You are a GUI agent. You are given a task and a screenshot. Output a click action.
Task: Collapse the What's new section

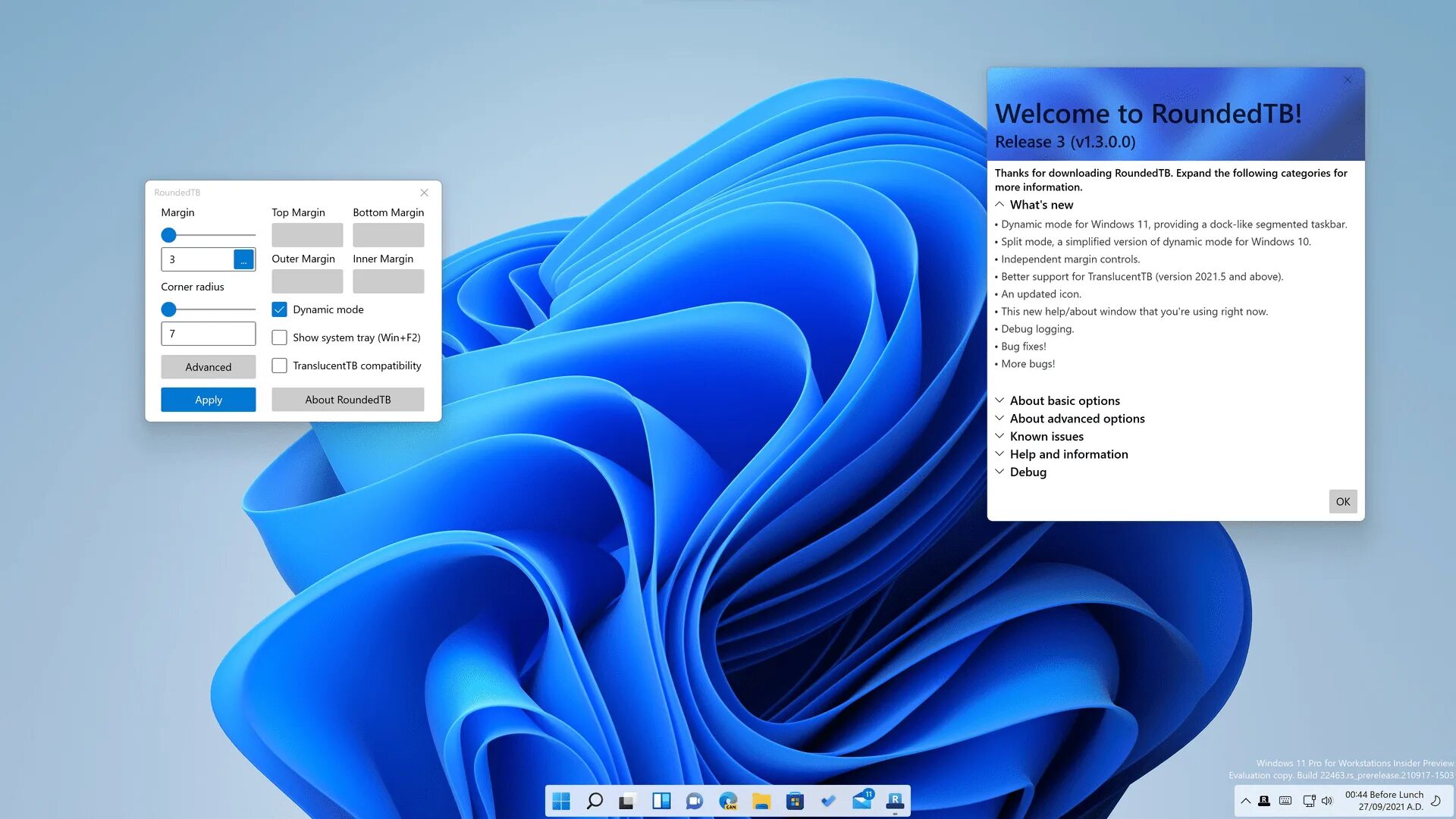click(999, 204)
